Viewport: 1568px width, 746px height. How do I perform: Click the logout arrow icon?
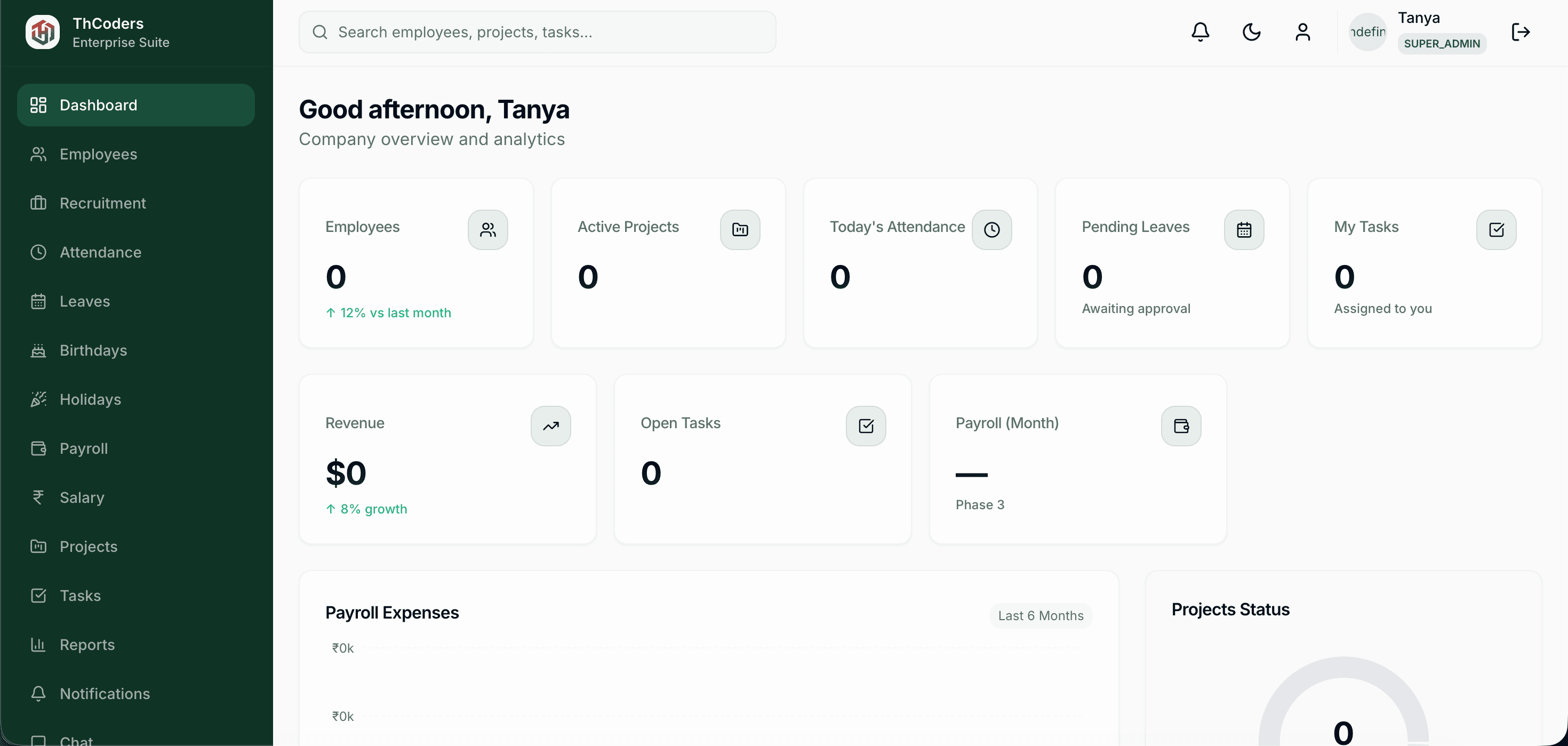click(x=1521, y=31)
